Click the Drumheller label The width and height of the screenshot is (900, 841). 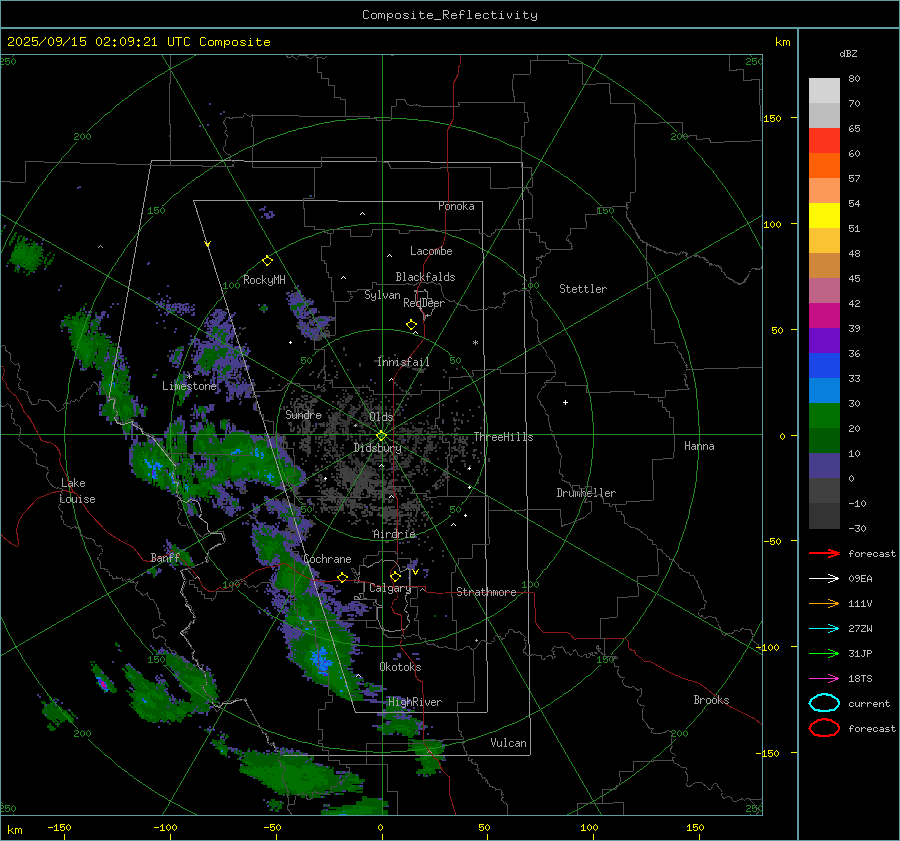pyautogui.click(x=586, y=493)
